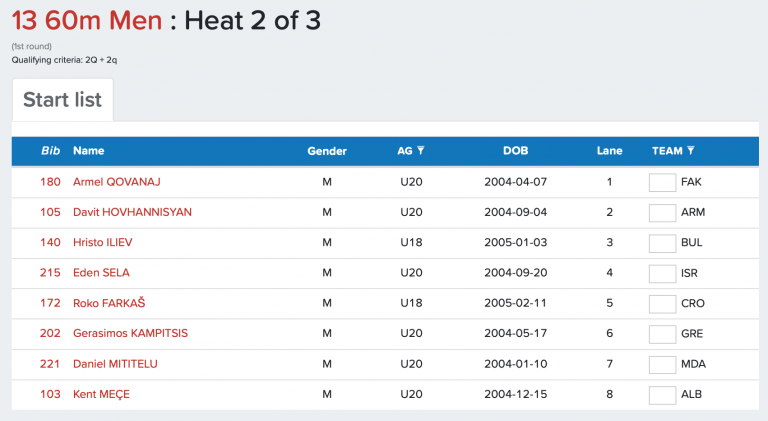Open athlete Davit HOVHANNISYAN profile
Image resolution: width=768 pixels, height=421 pixels.
[132, 212]
